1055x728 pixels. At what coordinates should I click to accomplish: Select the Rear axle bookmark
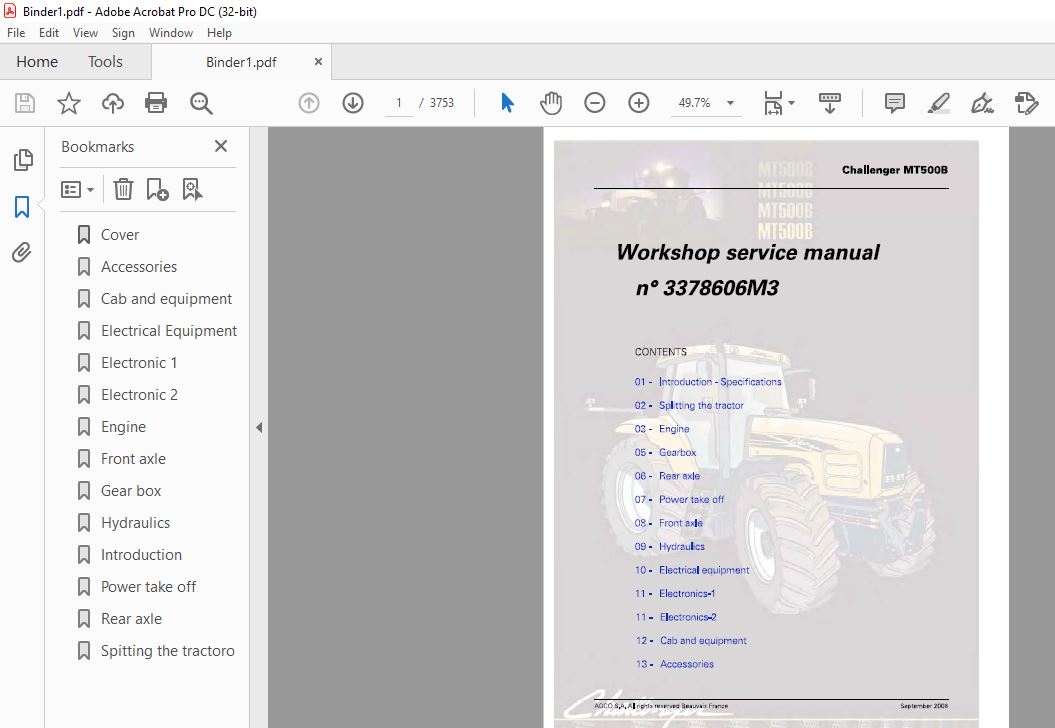131,619
